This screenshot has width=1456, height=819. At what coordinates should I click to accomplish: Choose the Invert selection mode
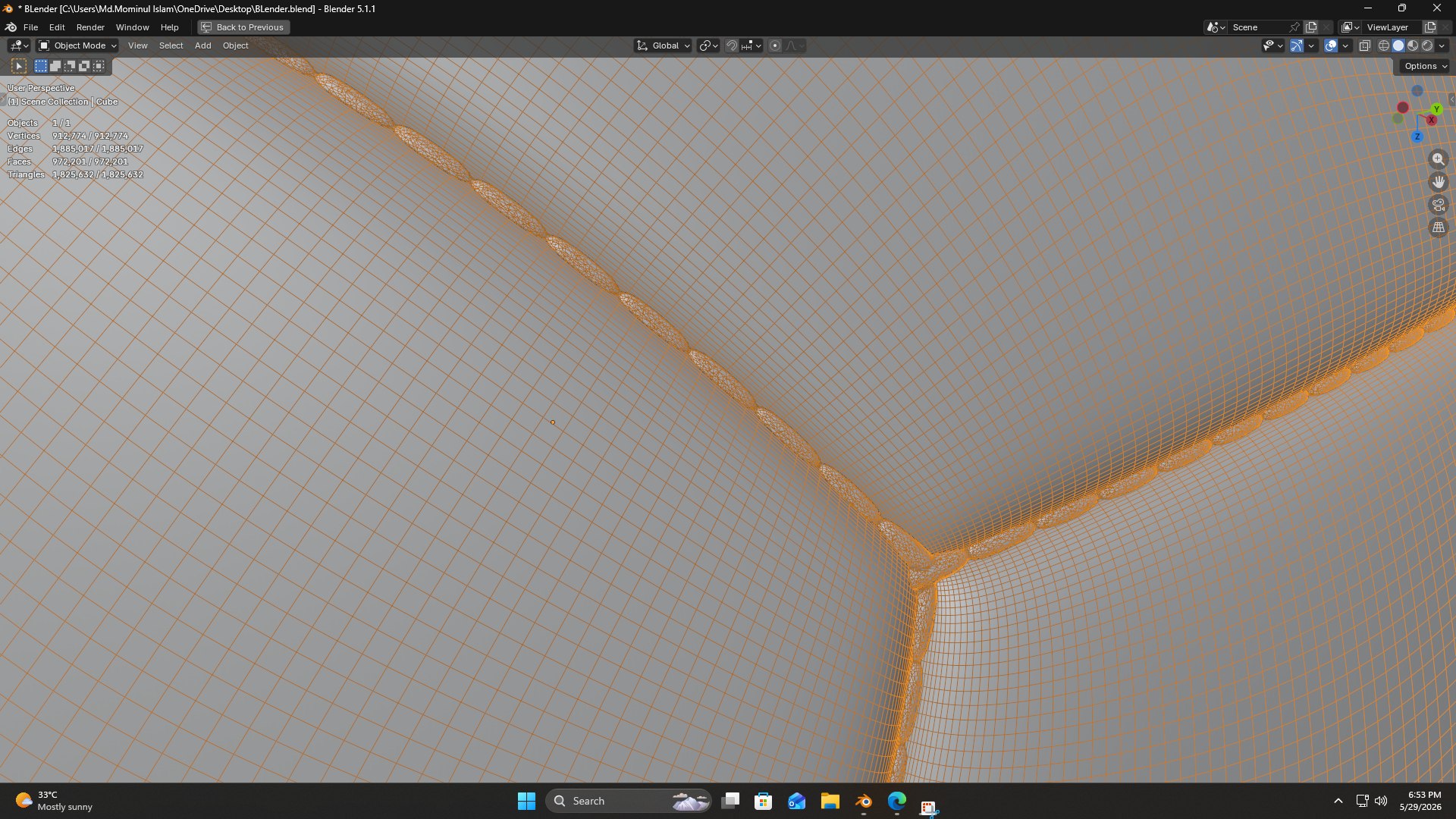pos(84,66)
